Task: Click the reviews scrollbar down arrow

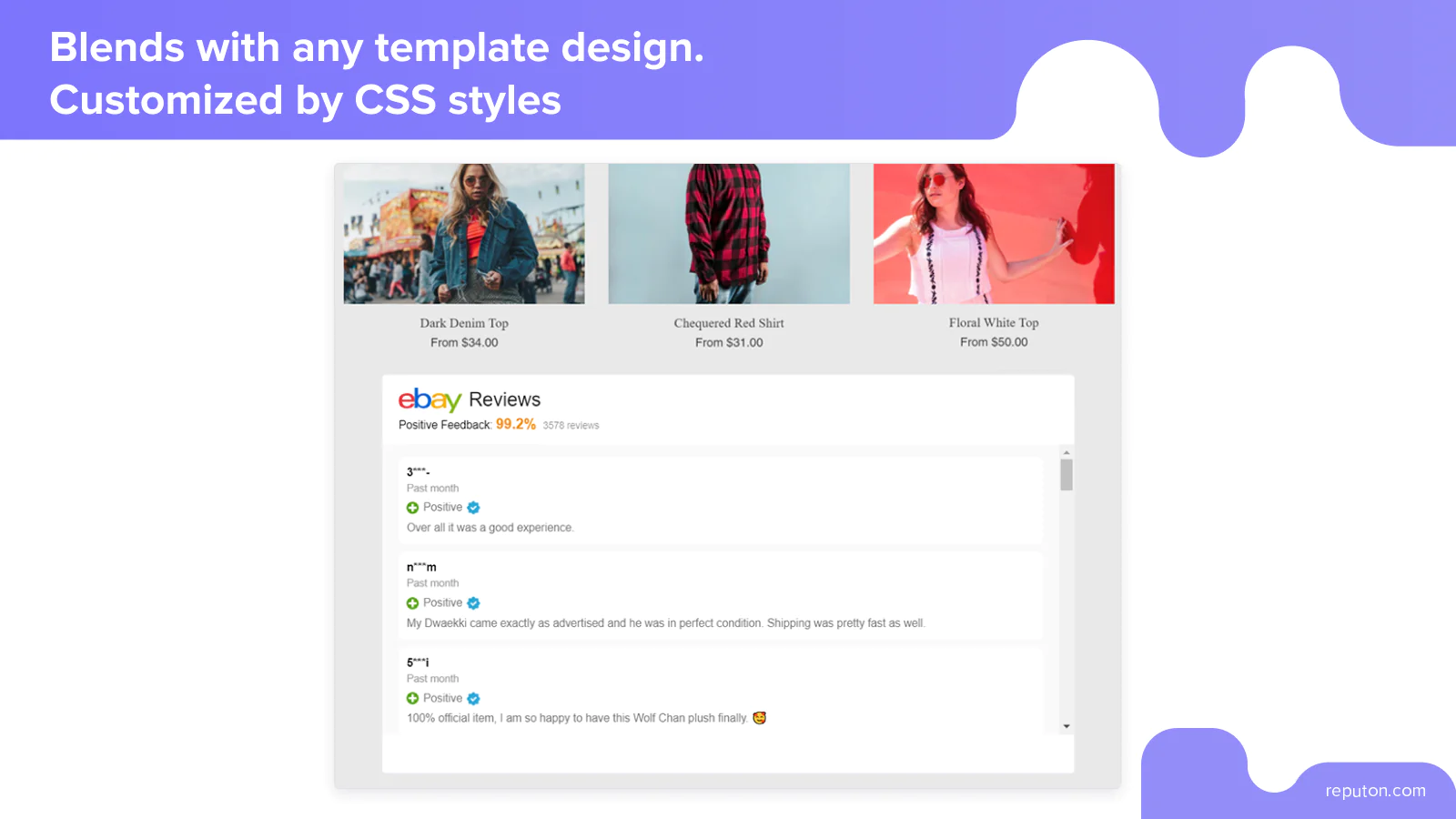Action: tap(1067, 726)
